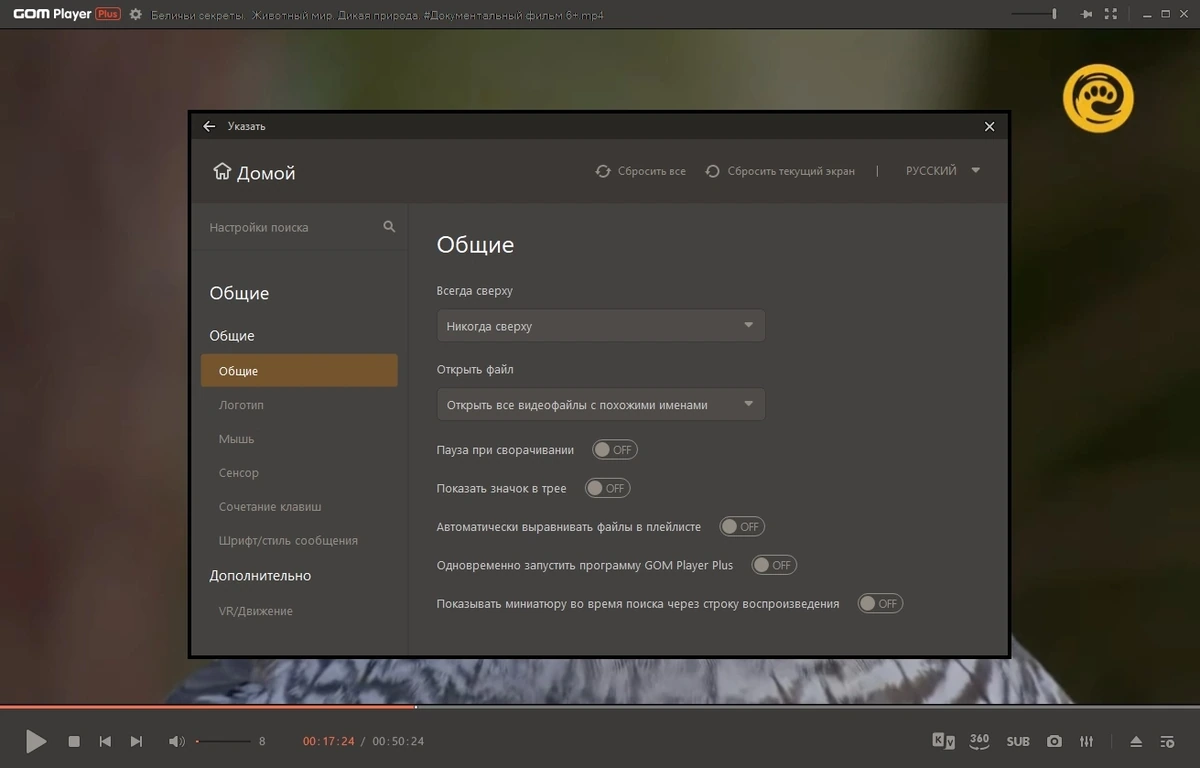Mute audio with the speaker icon
Viewport: 1200px width, 768px height.
177,741
